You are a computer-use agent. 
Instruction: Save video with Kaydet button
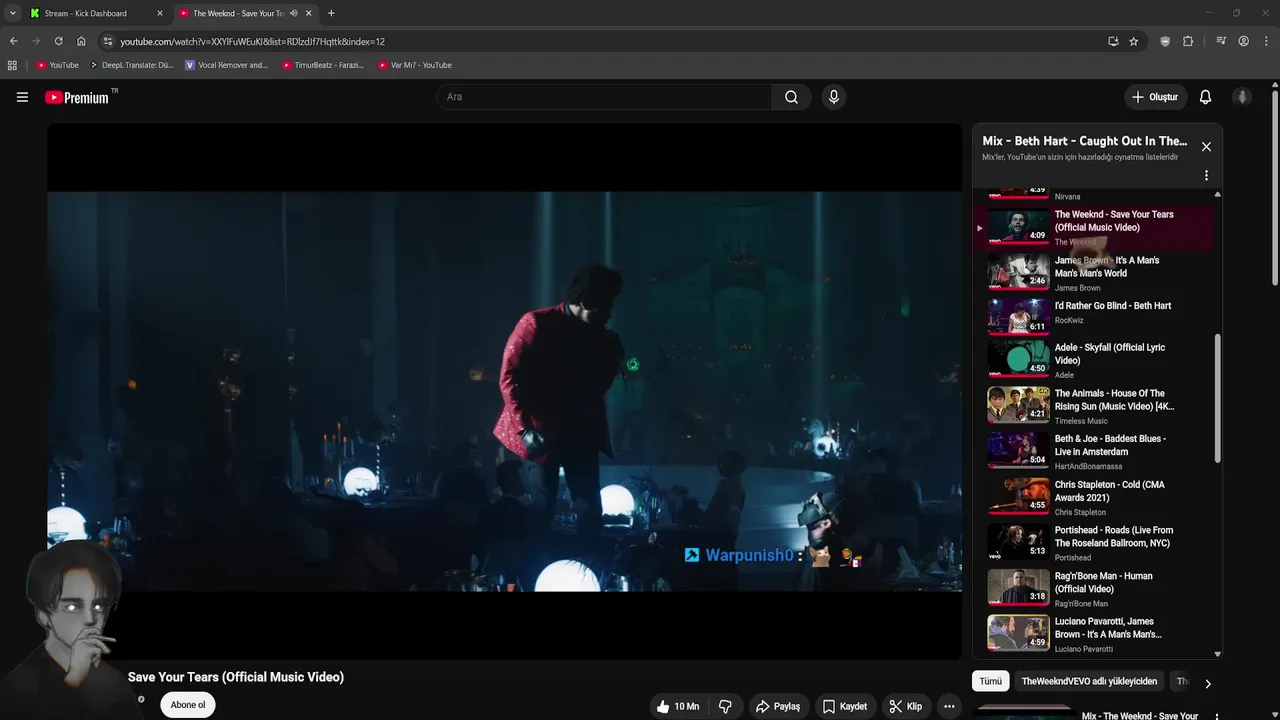(x=844, y=706)
